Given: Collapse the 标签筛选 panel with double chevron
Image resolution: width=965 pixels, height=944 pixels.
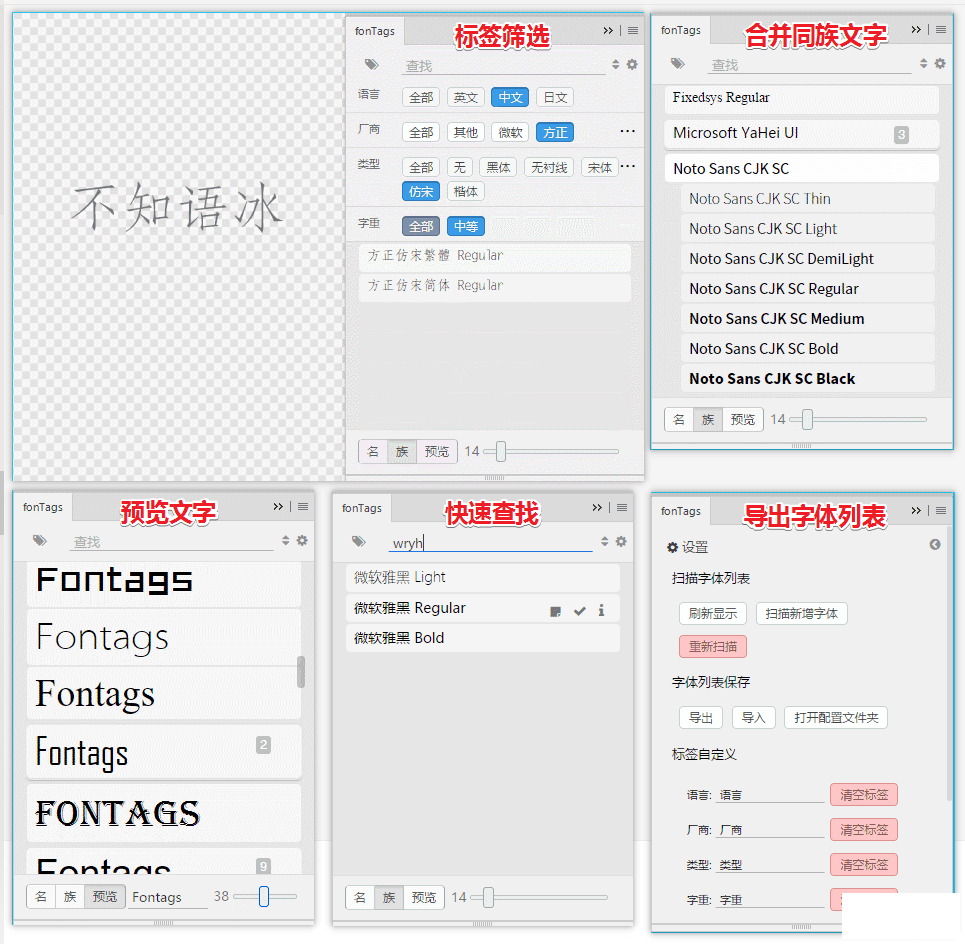Looking at the screenshot, I should (x=608, y=30).
